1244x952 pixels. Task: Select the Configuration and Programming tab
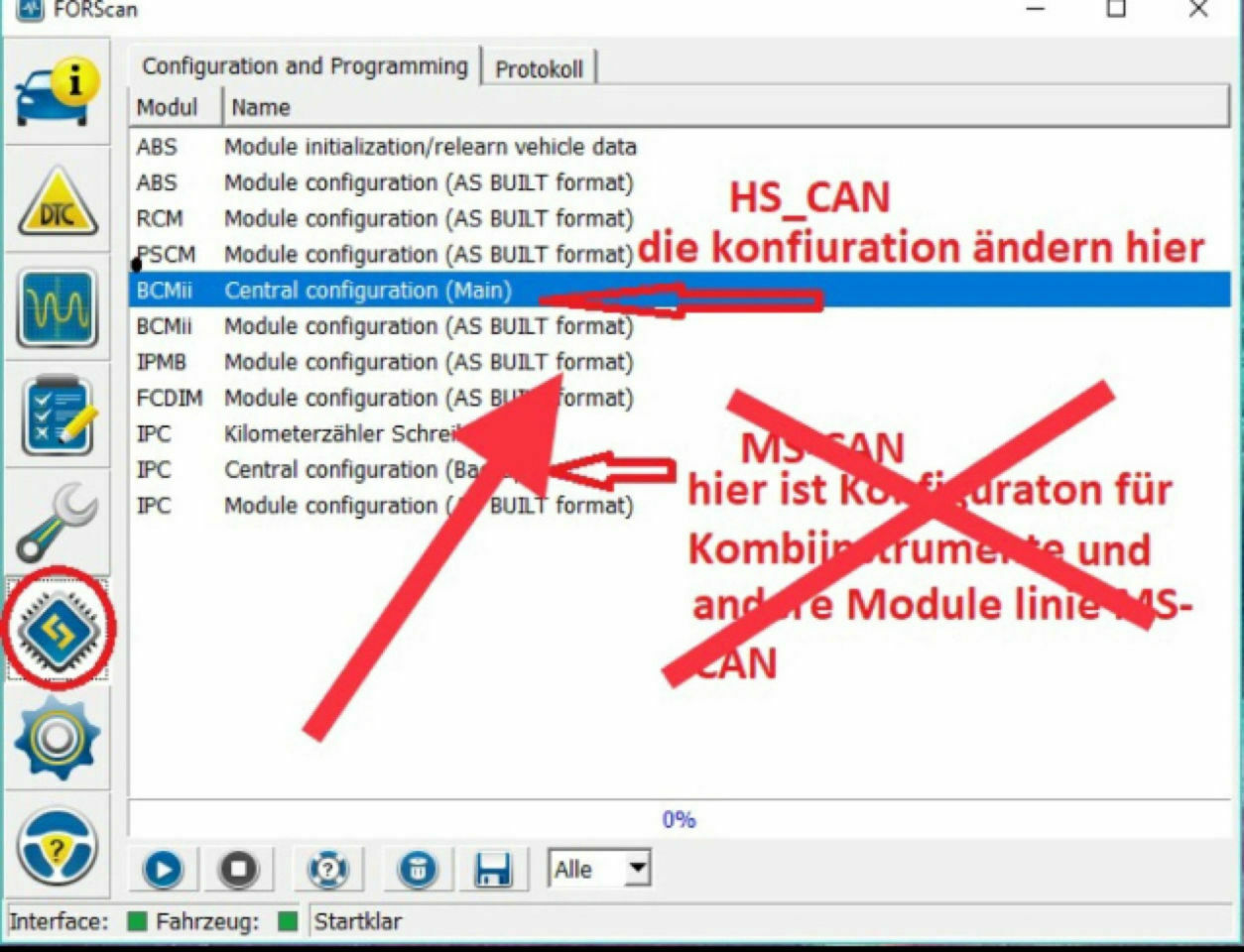click(x=304, y=66)
